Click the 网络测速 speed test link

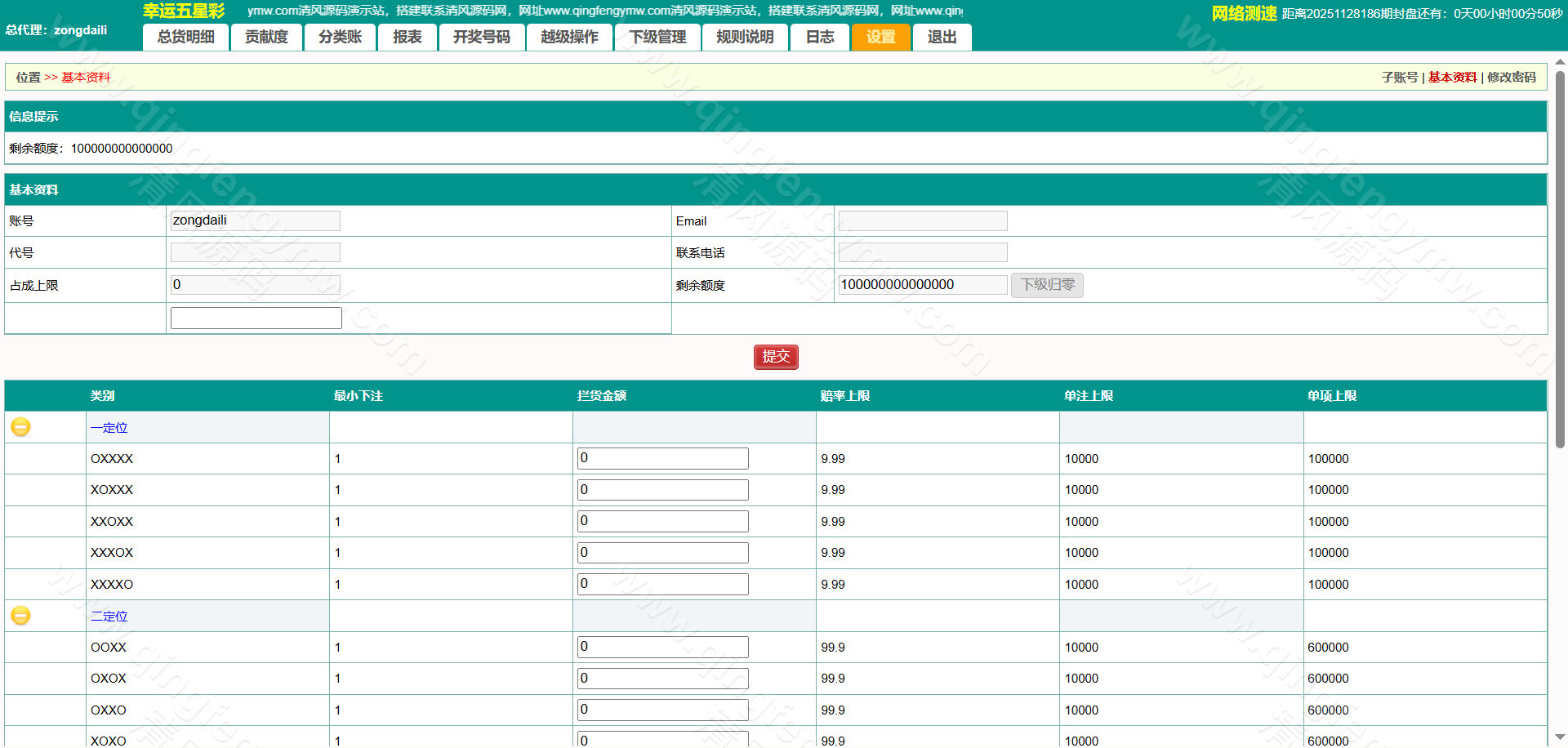pyautogui.click(x=1243, y=14)
